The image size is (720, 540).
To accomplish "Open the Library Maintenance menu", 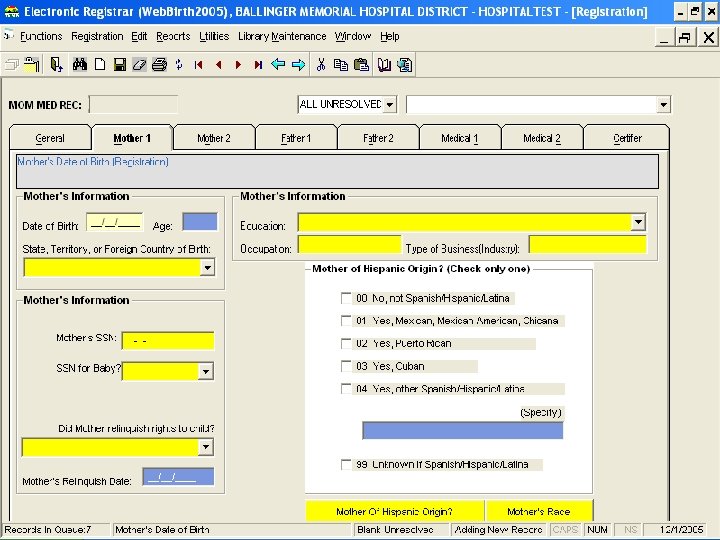I will pyautogui.click(x=282, y=36).
